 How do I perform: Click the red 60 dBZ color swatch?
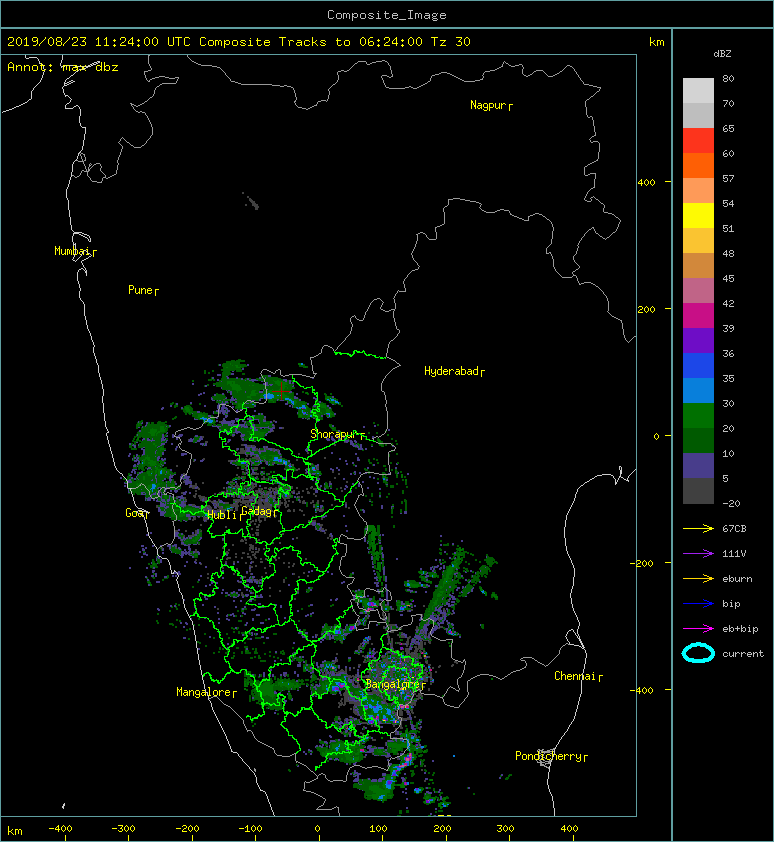[698, 140]
